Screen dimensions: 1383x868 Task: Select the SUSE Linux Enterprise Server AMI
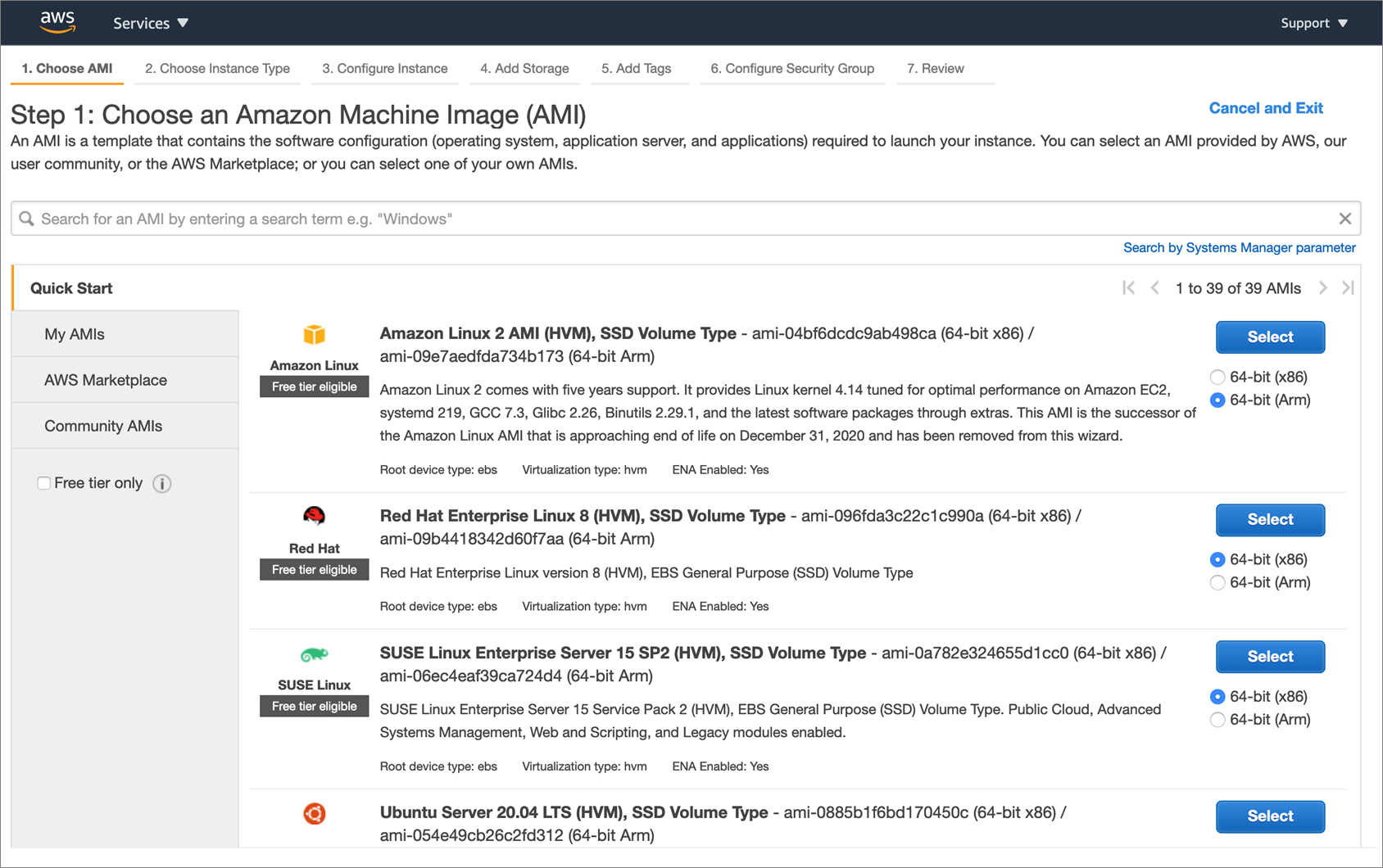1269,656
